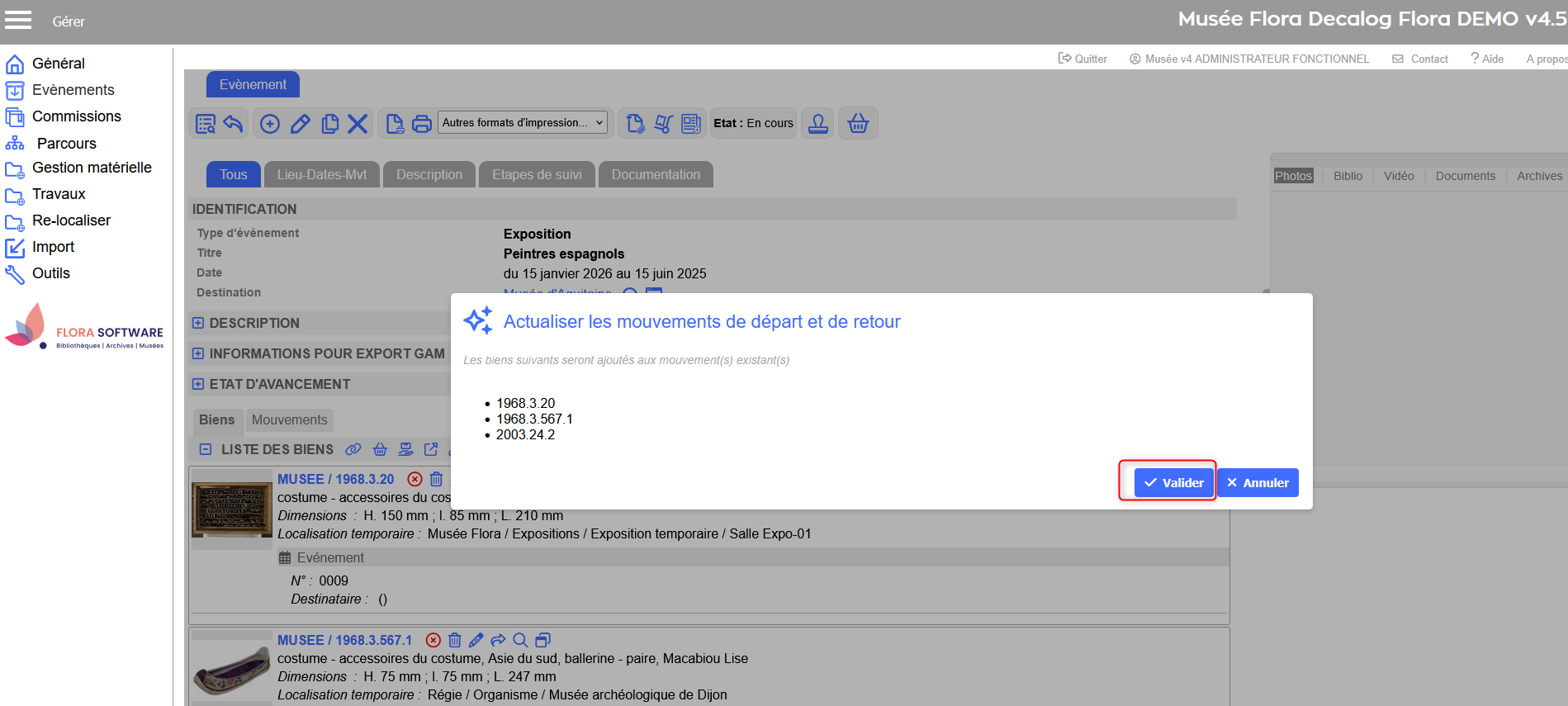Click the hand-holding icon in LISTE DES BIENS
The image size is (1568, 706).
pos(405,449)
